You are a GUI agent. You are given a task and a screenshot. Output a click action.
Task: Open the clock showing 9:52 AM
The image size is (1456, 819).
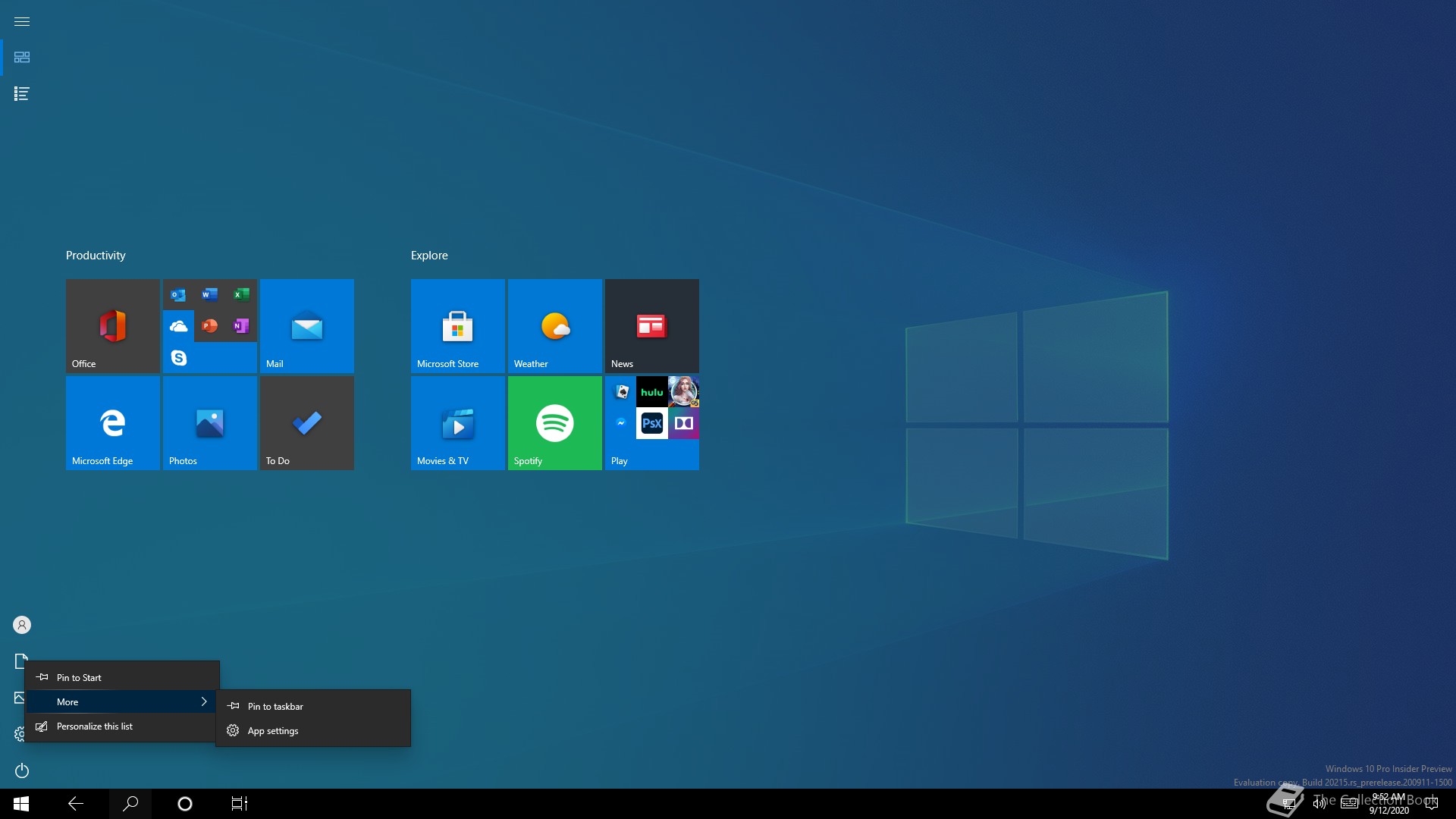(x=1389, y=804)
